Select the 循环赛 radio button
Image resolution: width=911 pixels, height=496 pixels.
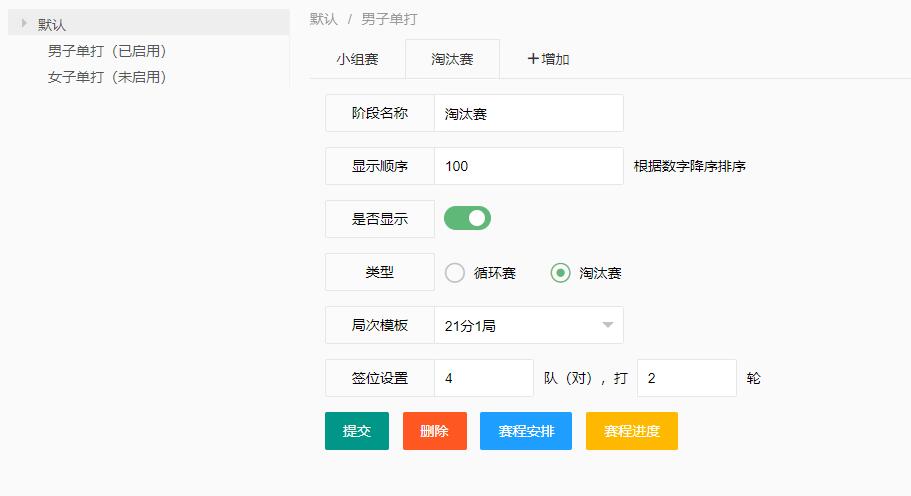[x=454, y=273]
